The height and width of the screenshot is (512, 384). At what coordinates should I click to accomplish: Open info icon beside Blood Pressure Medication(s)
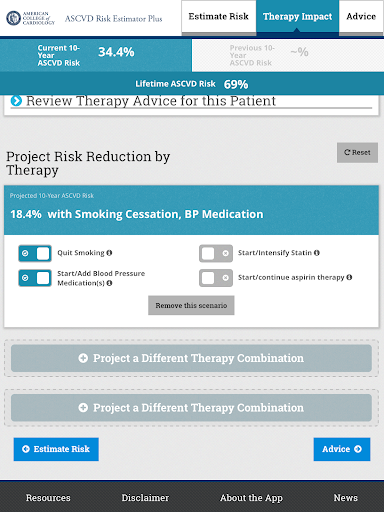click(109, 283)
